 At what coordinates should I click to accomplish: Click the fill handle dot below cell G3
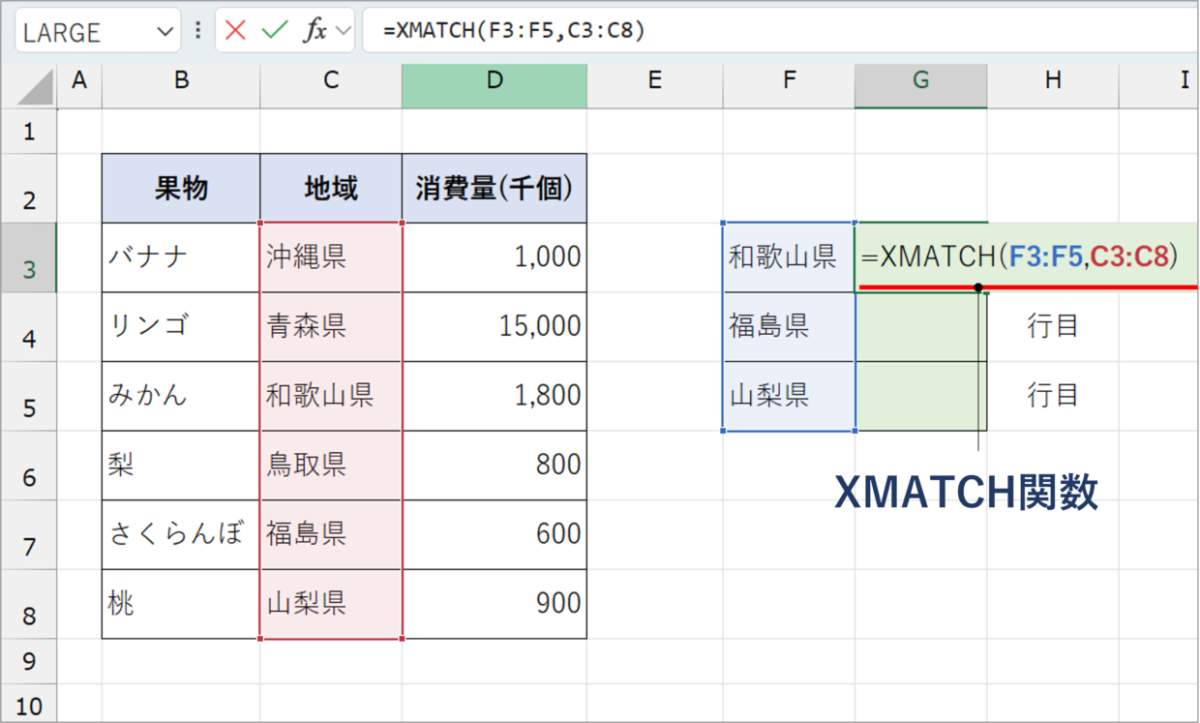tap(977, 288)
